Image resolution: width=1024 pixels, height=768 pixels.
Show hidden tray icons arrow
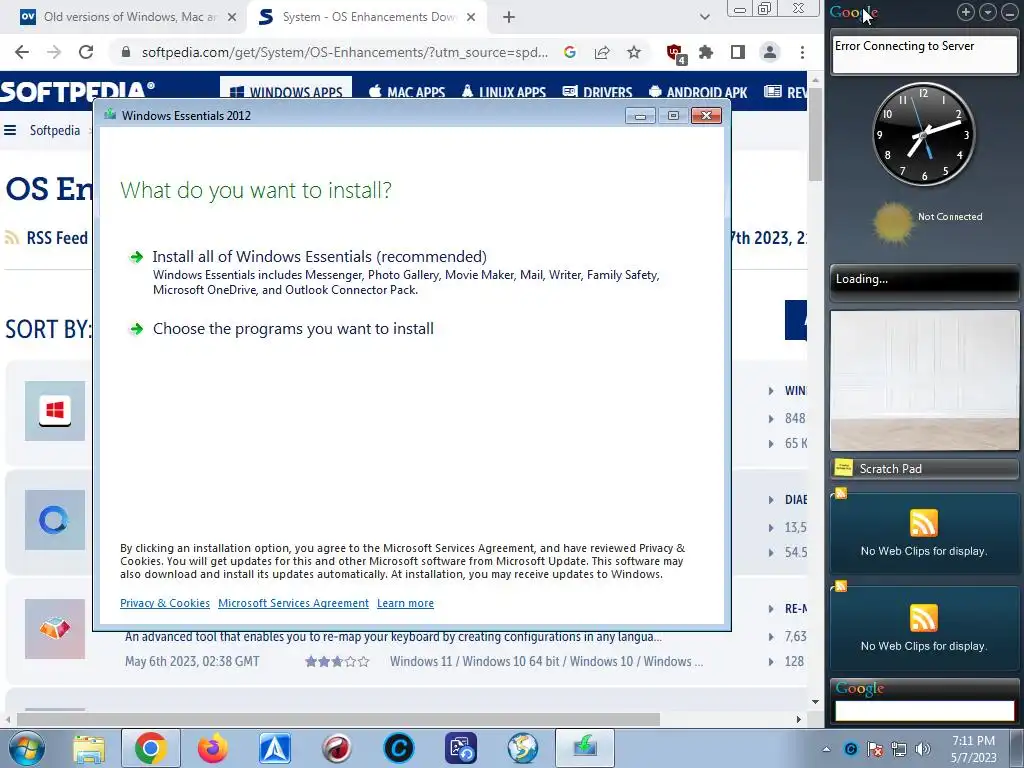coord(826,749)
